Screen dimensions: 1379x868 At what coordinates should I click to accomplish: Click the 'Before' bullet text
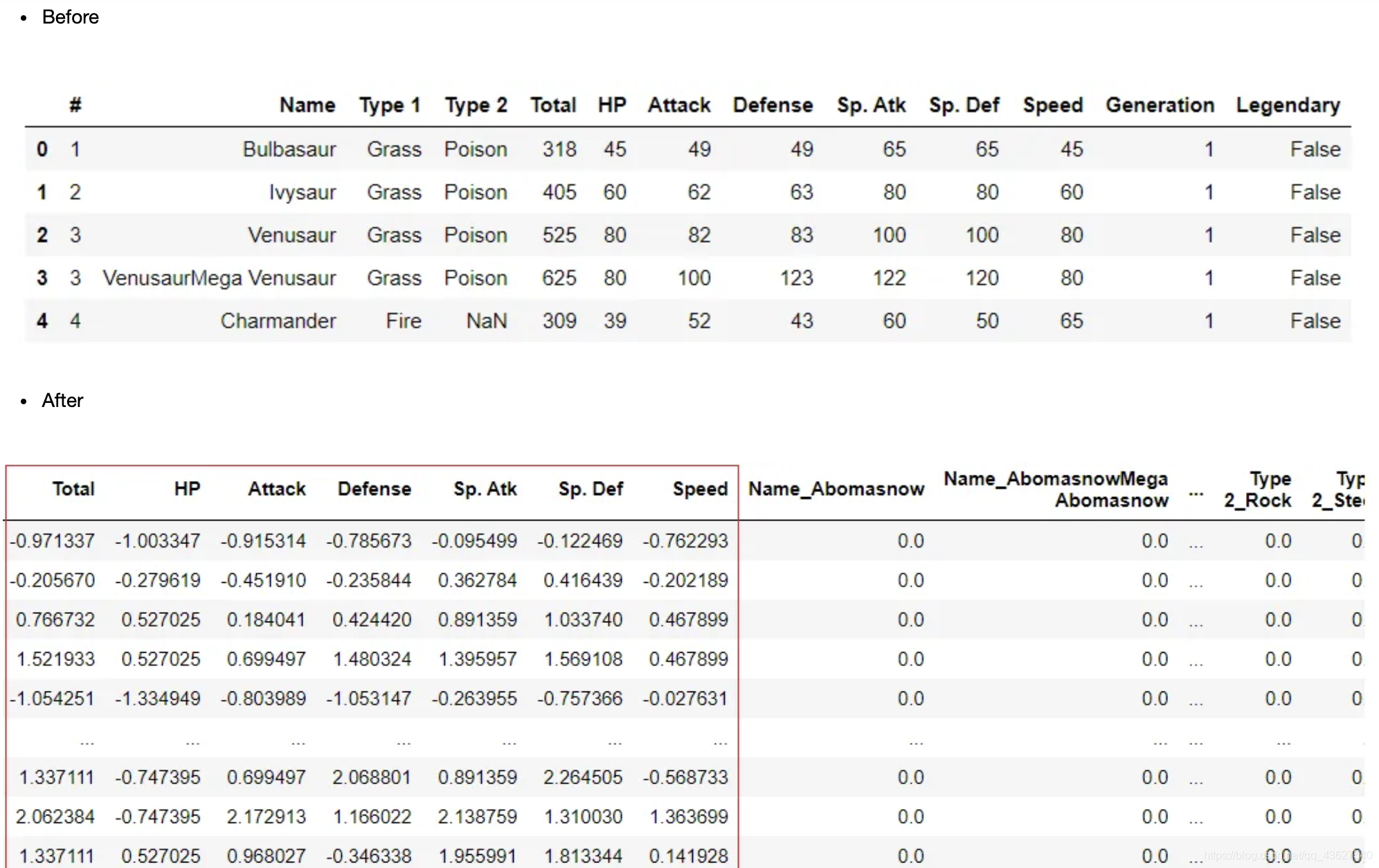[70, 17]
